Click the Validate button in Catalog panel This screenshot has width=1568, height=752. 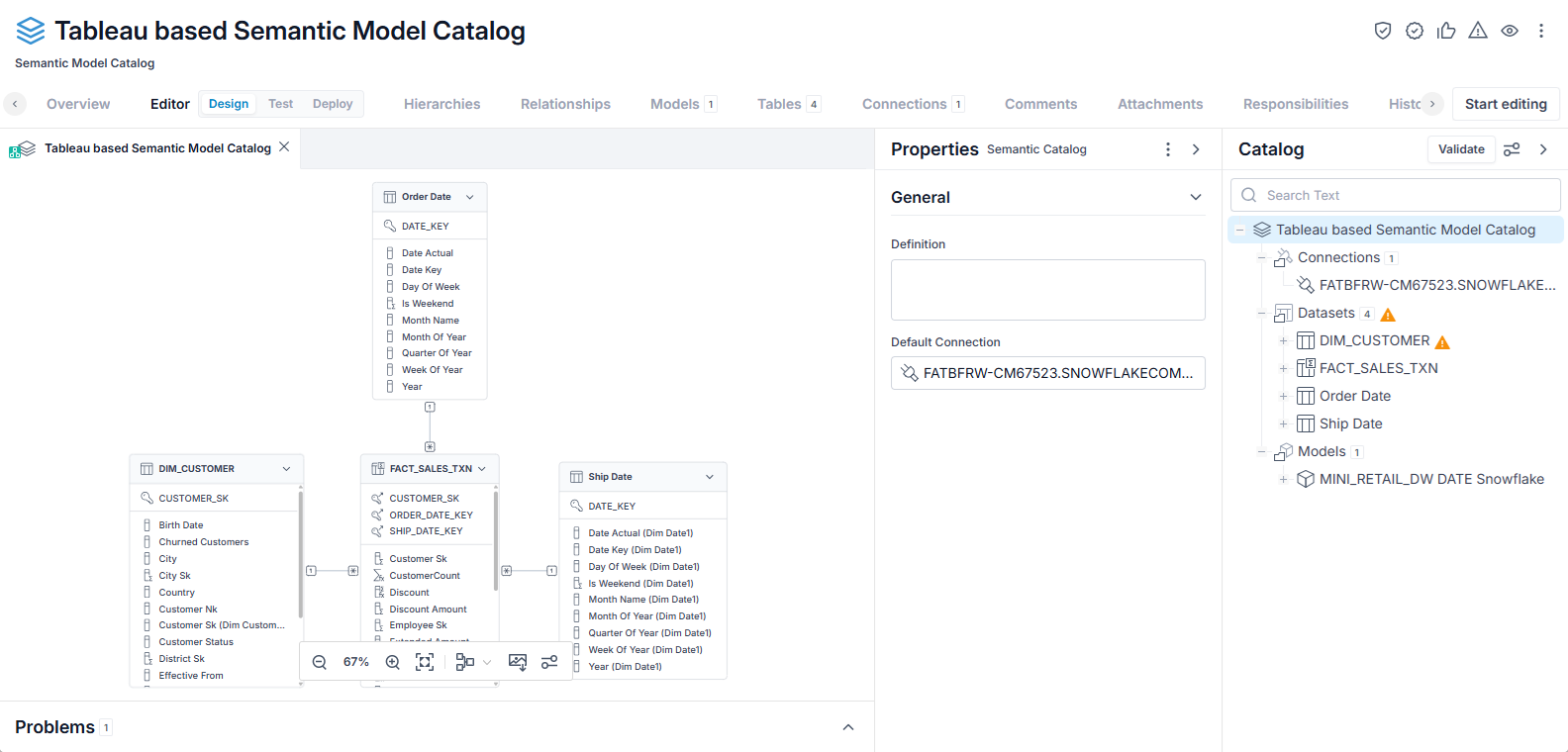[1461, 149]
